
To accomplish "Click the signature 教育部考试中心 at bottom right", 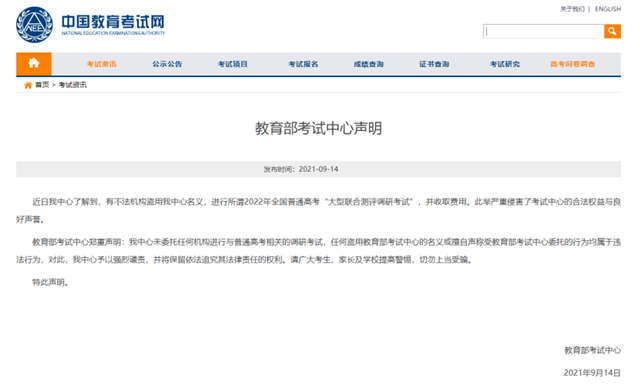I will pos(593,350).
